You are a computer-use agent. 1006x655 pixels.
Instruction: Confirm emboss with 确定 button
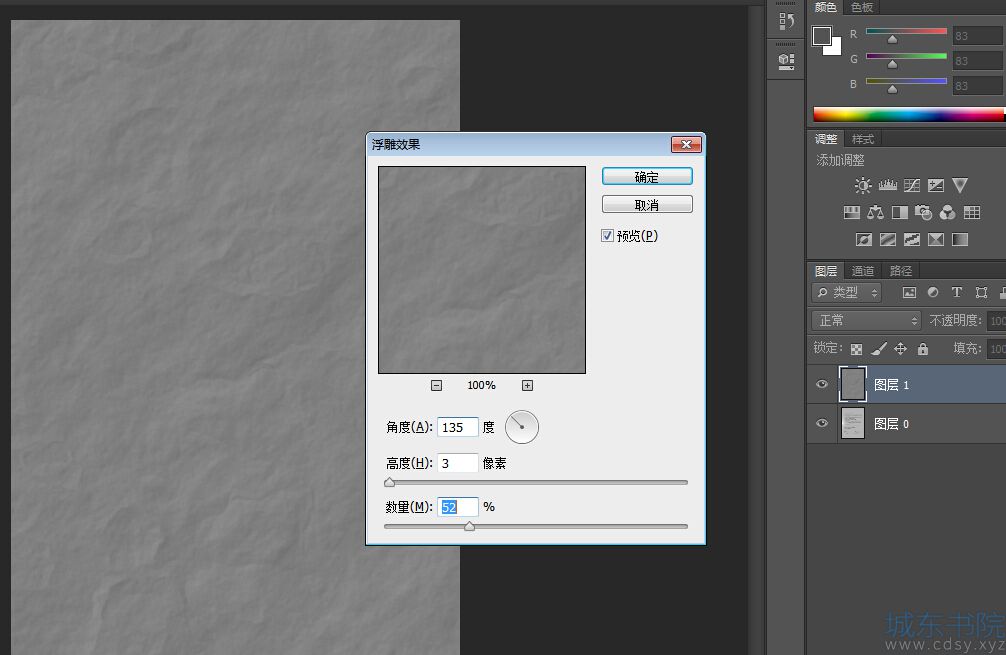click(647, 176)
